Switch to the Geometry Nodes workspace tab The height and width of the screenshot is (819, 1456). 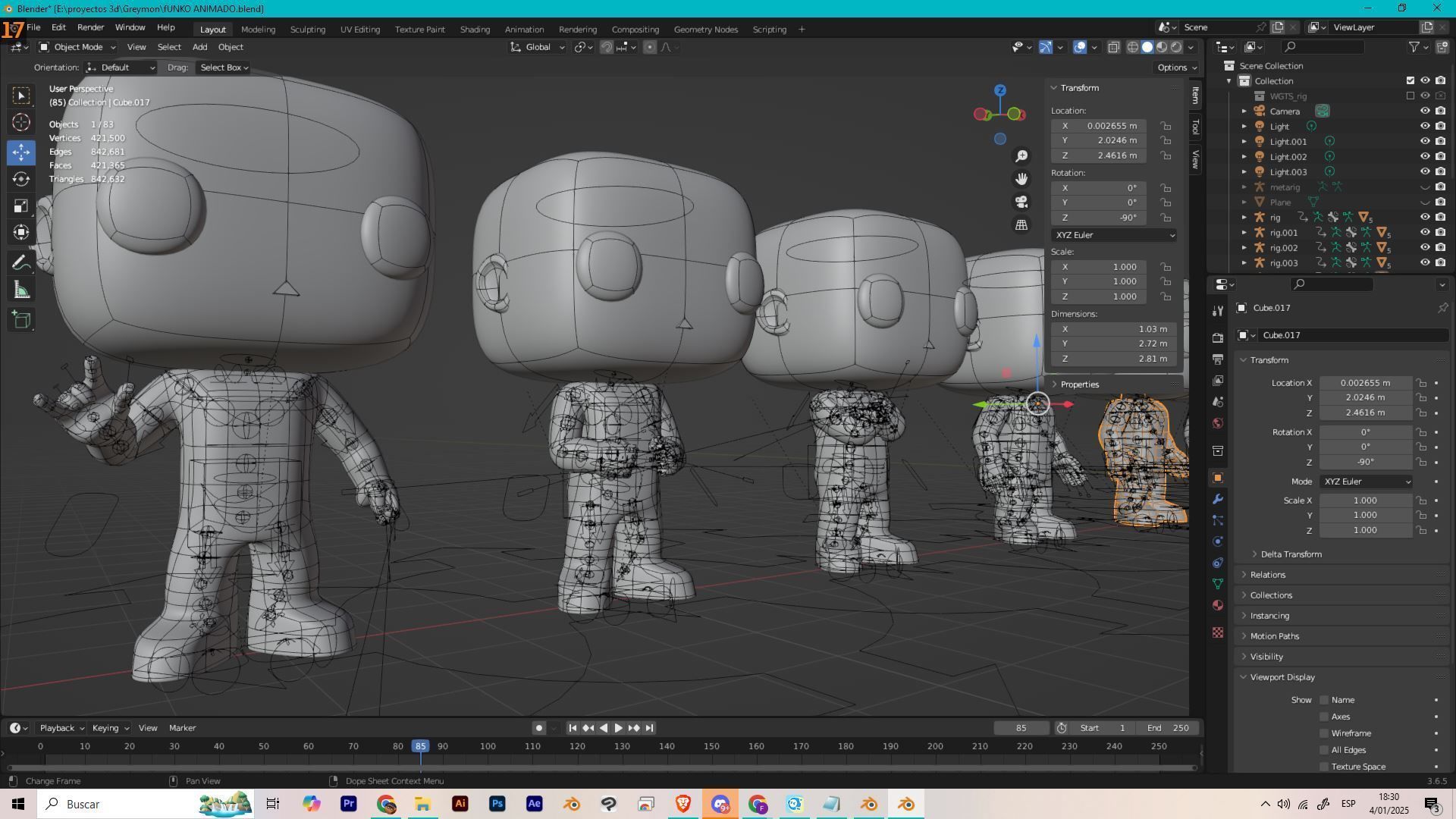click(705, 30)
